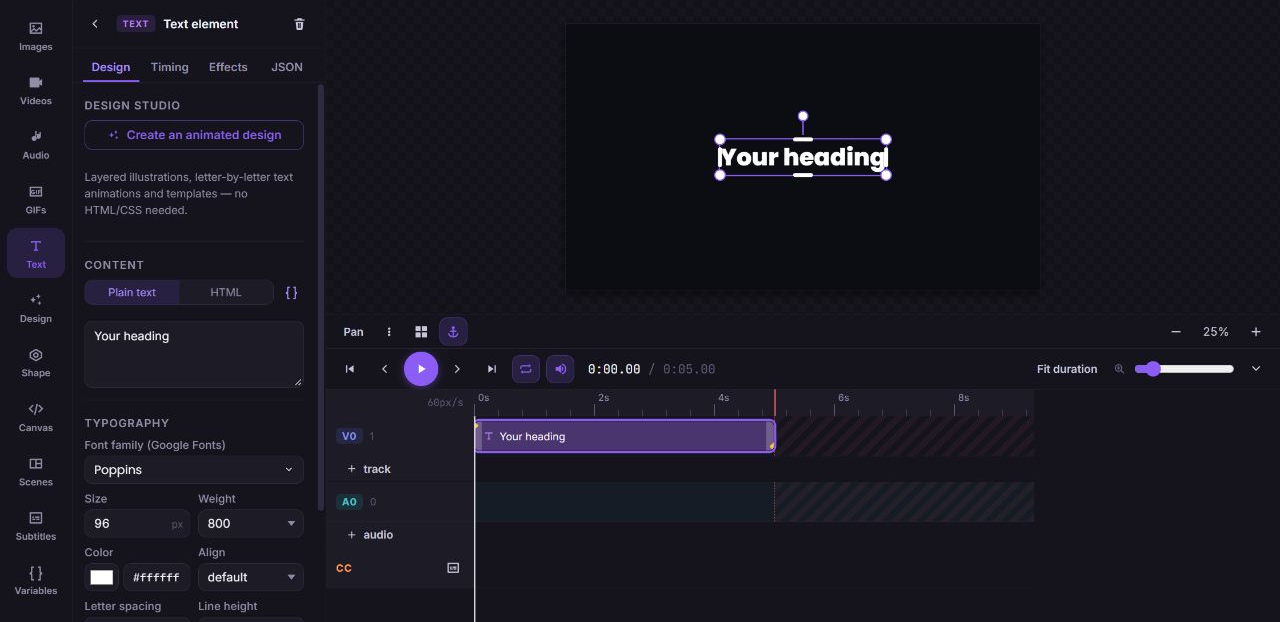The height and width of the screenshot is (622, 1280).
Task: Open the Font family Poppins dropdown
Action: [194, 470]
